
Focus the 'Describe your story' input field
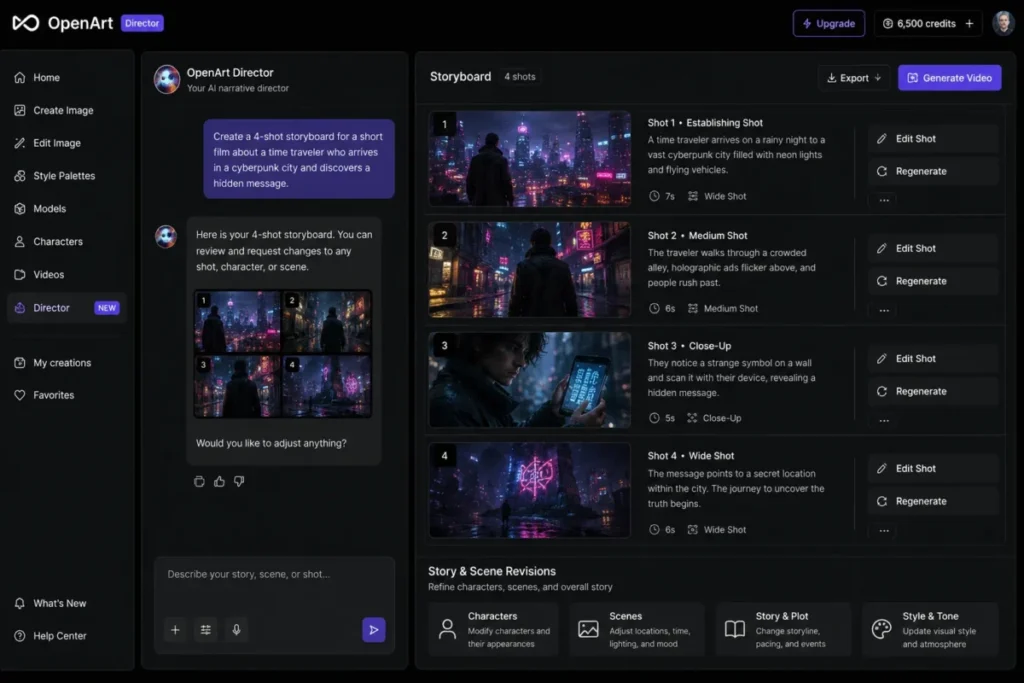(x=274, y=575)
